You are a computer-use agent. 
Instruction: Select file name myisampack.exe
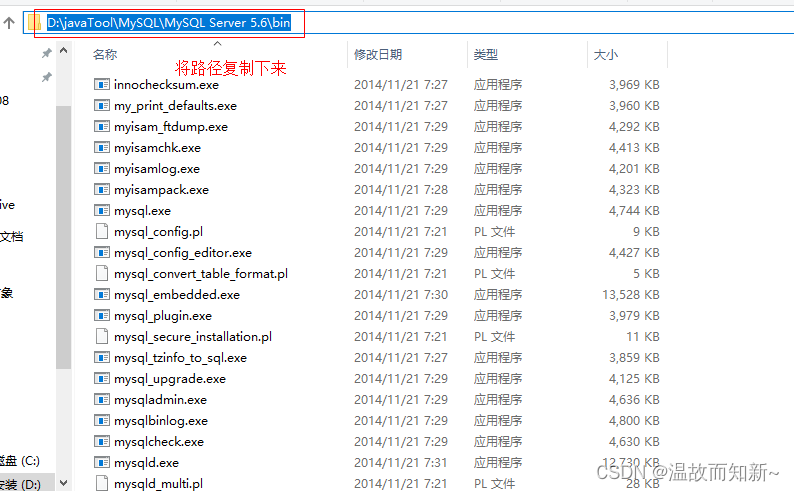pos(162,189)
